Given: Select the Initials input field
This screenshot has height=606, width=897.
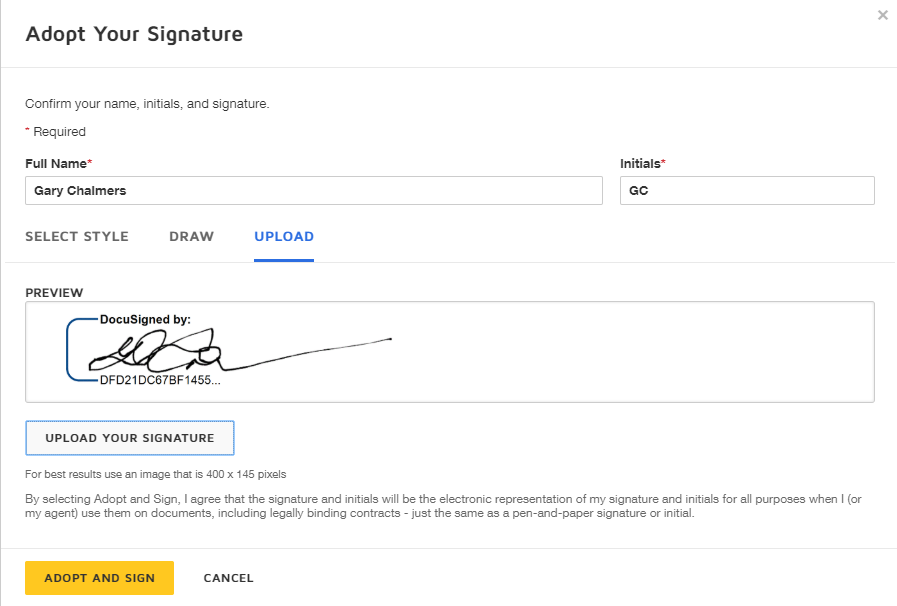Looking at the screenshot, I should (x=746, y=190).
